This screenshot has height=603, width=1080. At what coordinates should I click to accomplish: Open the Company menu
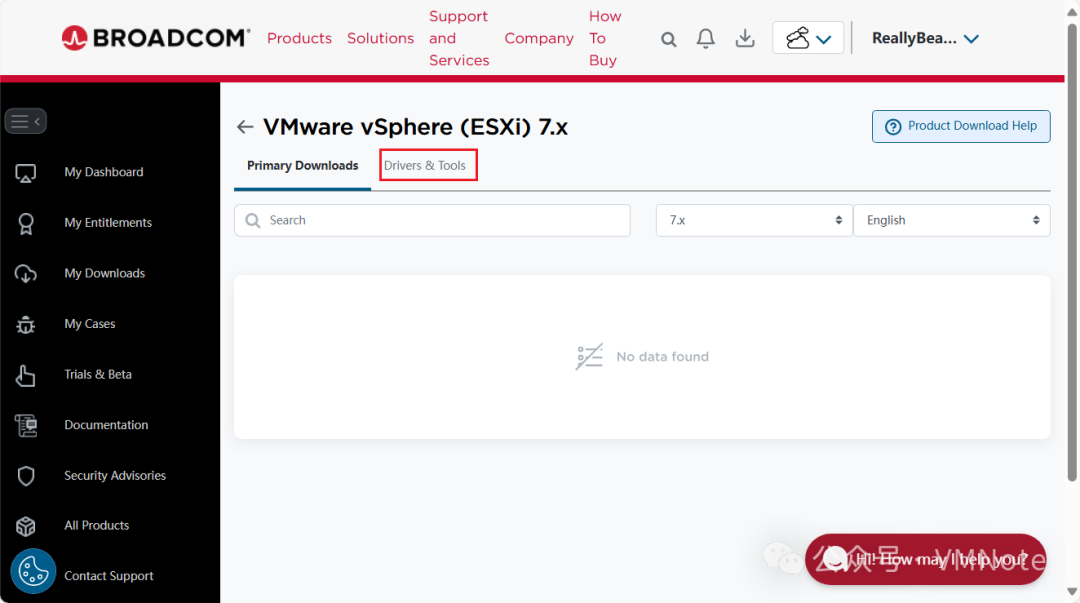[539, 39]
